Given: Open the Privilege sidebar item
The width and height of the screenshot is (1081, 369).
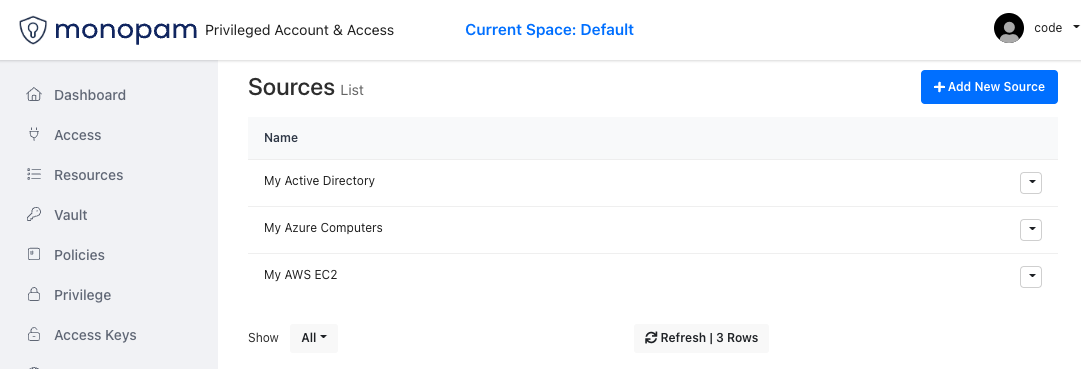Looking at the screenshot, I should point(82,295).
